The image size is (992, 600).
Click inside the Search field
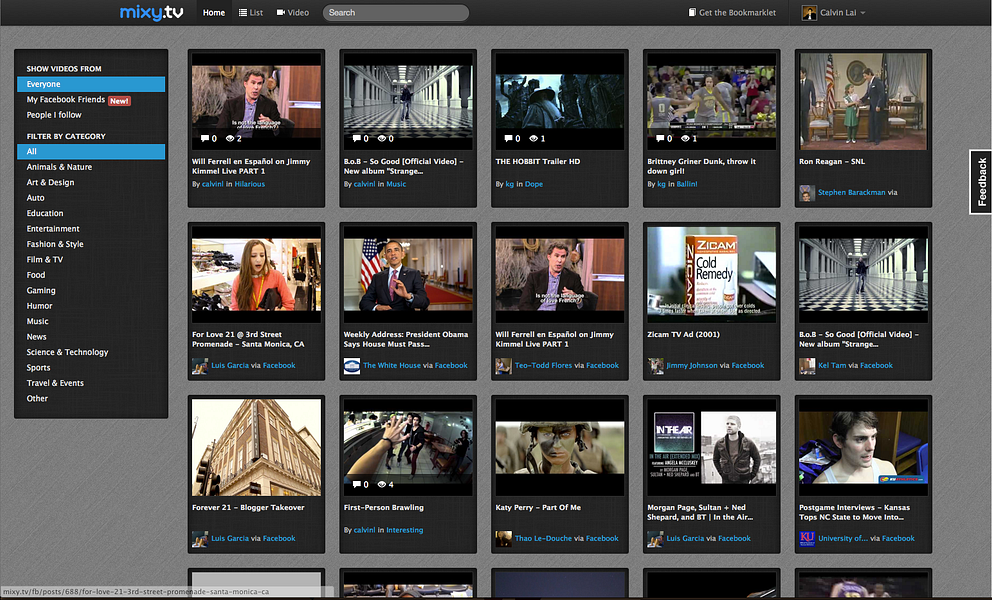pyautogui.click(x=395, y=13)
